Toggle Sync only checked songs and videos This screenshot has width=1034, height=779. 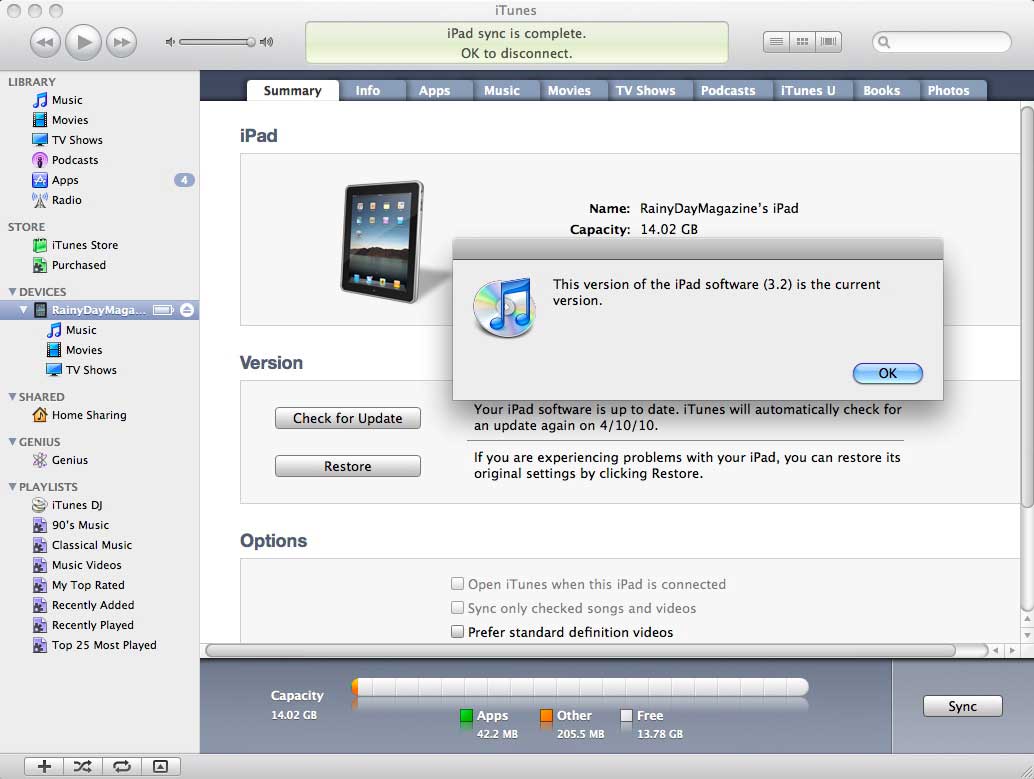(457, 608)
